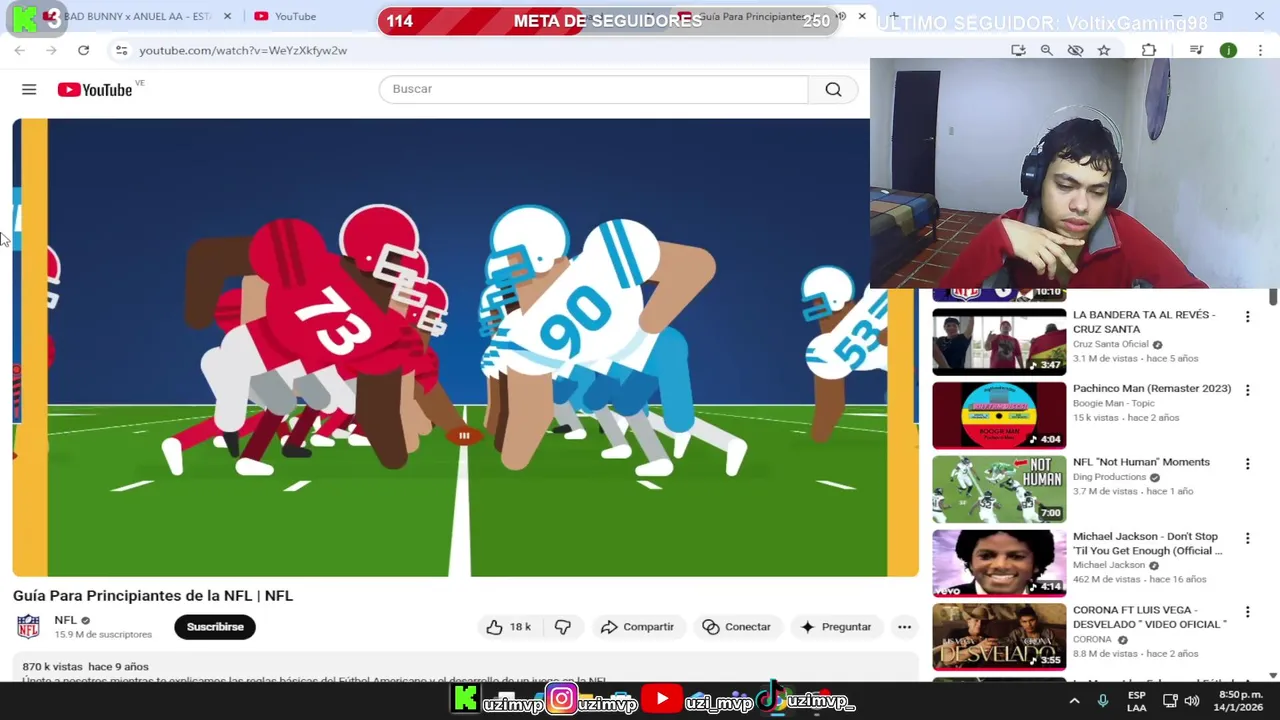Open NFL "Not Human" Moments title
The height and width of the screenshot is (720, 1280).
coord(1141,462)
